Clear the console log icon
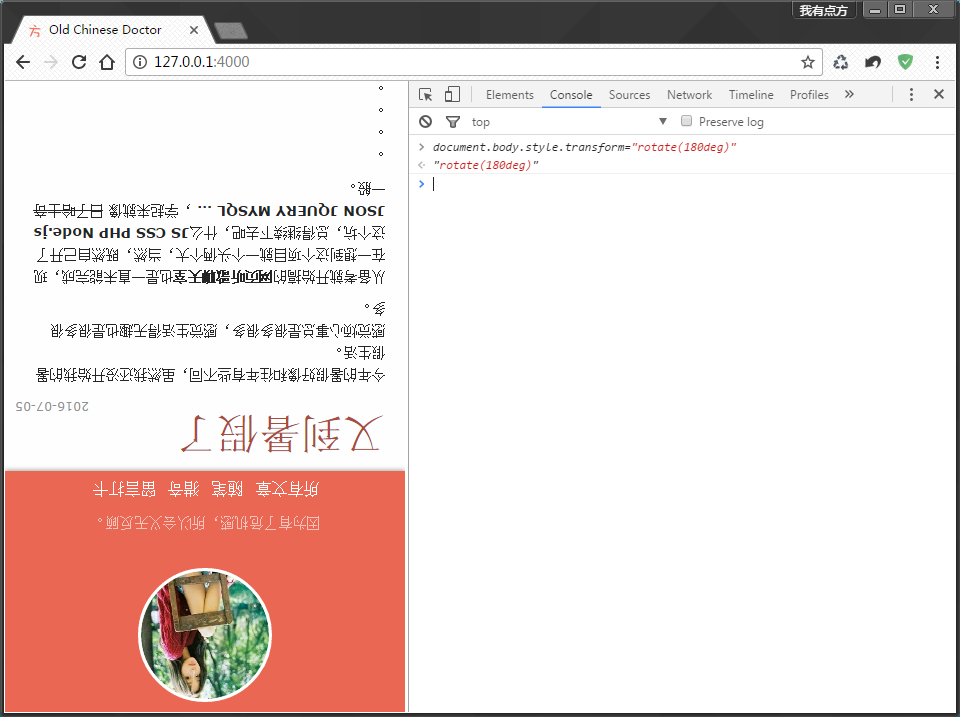The image size is (960, 717). click(x=426, y=122)
